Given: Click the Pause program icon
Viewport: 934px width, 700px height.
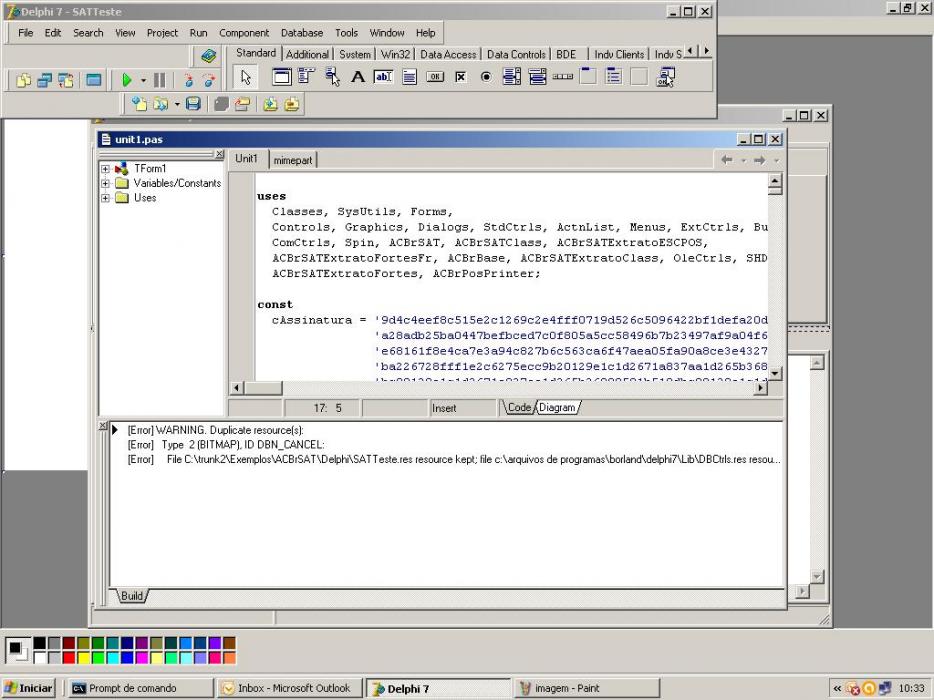Looking at the screenshot, I should (160, 80).
